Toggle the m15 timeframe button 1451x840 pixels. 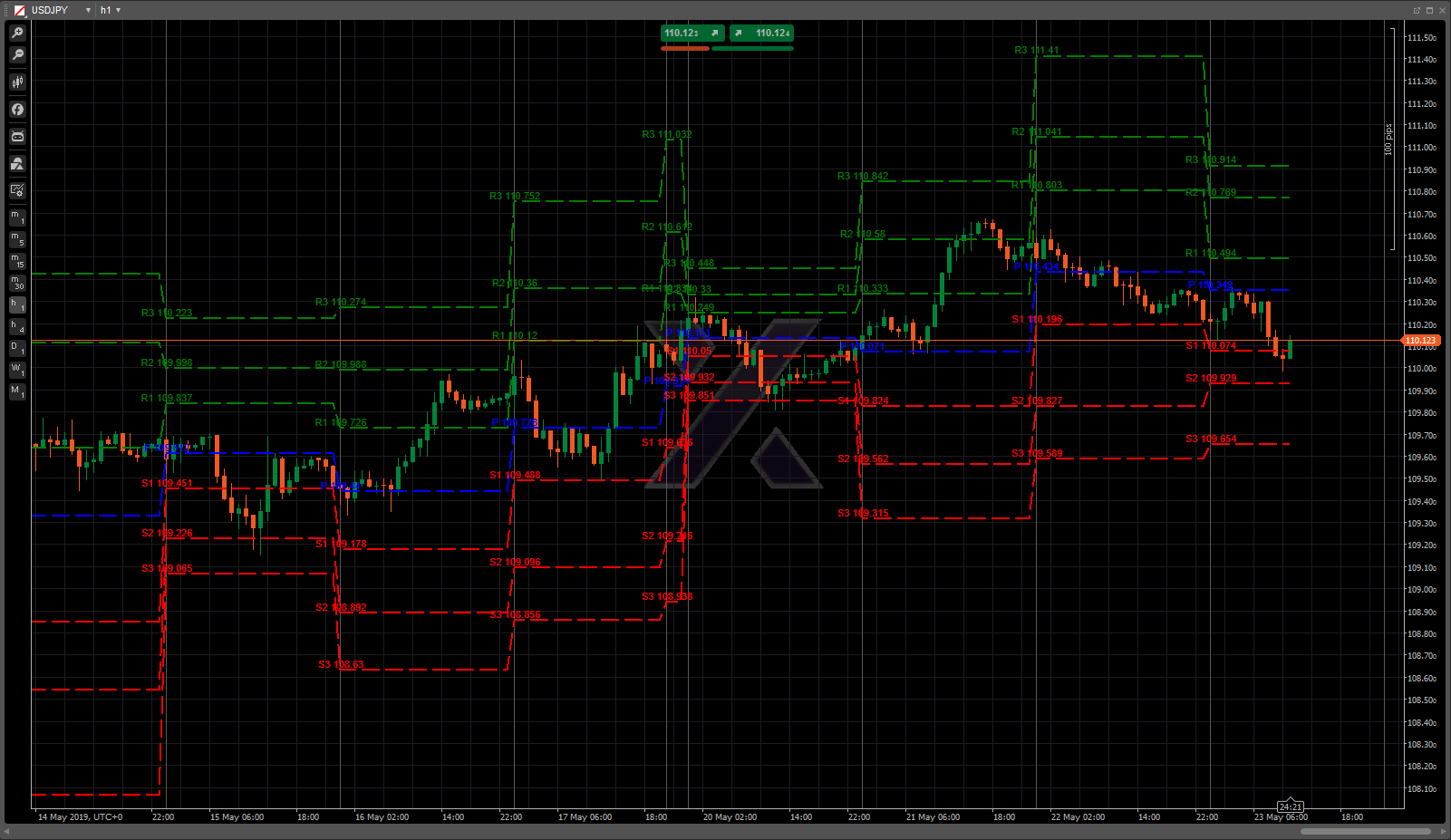[x=17, y=261]
